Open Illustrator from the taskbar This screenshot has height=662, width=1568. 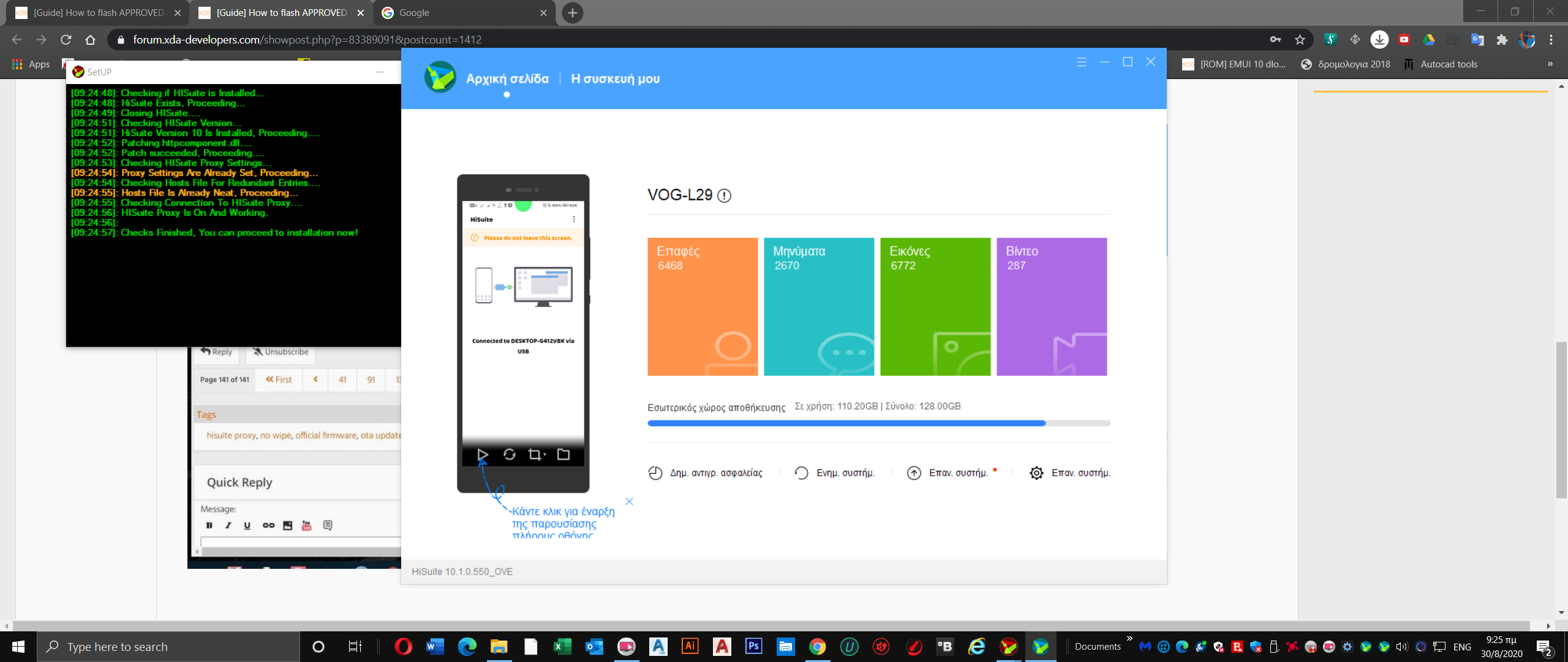(690, 647)
